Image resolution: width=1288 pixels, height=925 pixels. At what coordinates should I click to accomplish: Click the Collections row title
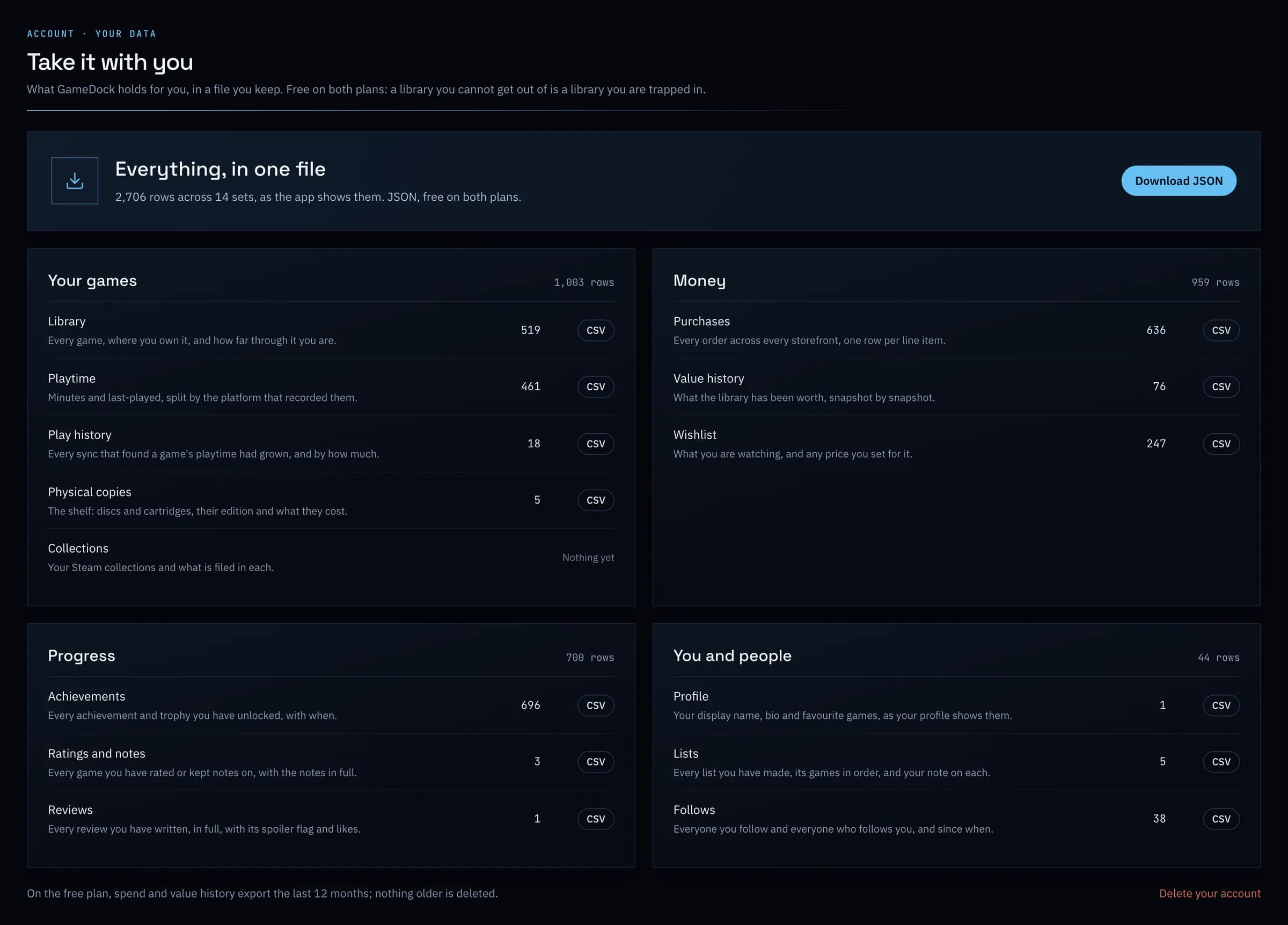point(78,548)
